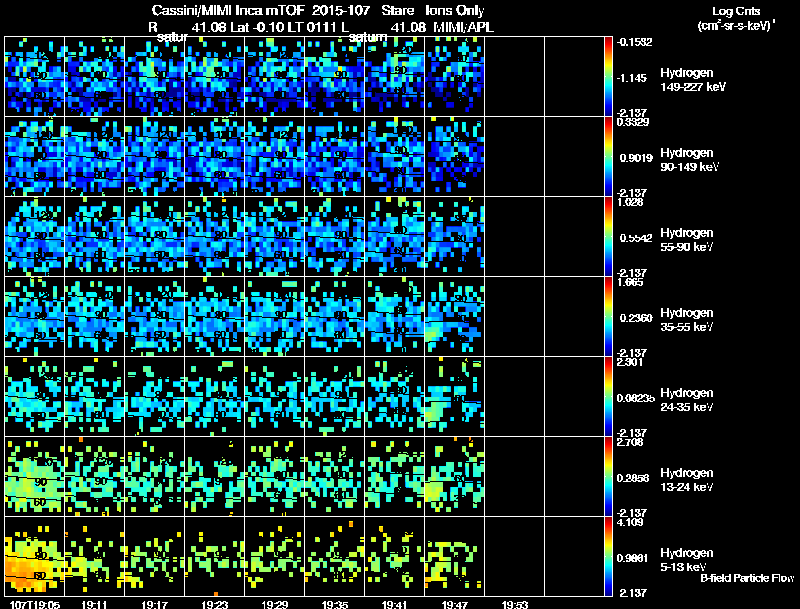Click the 'Hydrogen 5-13 keV' row label
Viewport: 800px width, 609px height.
pyautogui.click(x=687, y=560)
